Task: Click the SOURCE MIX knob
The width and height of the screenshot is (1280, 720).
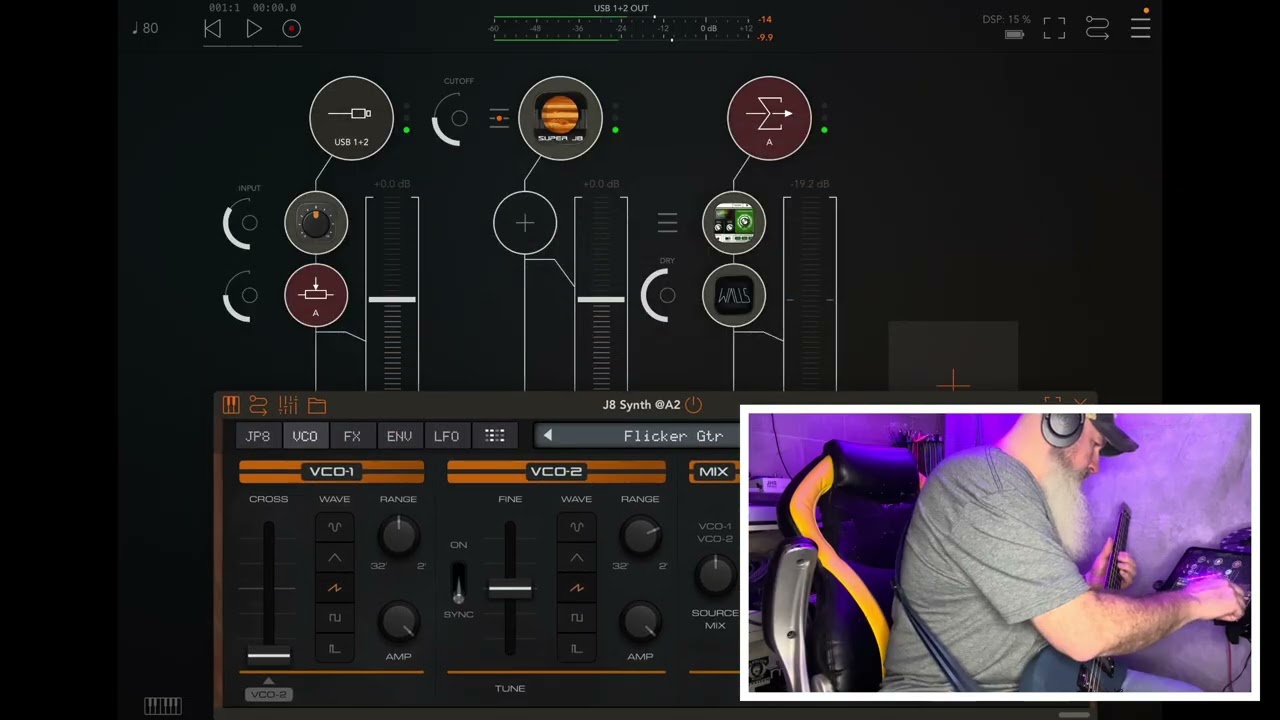Action: [x=715, y=574]
